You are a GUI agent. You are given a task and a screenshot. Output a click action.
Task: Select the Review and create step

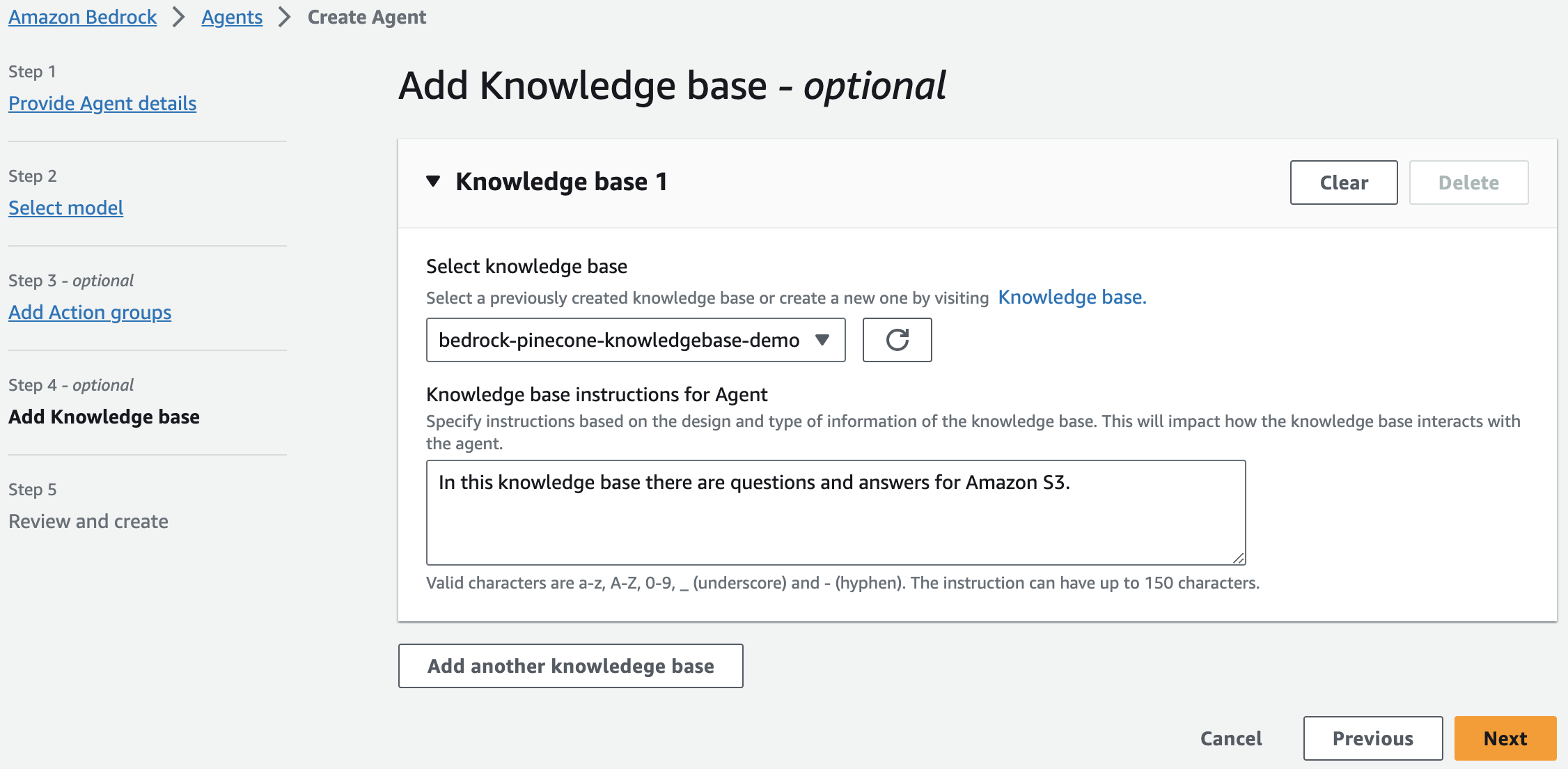click(88, 521)
